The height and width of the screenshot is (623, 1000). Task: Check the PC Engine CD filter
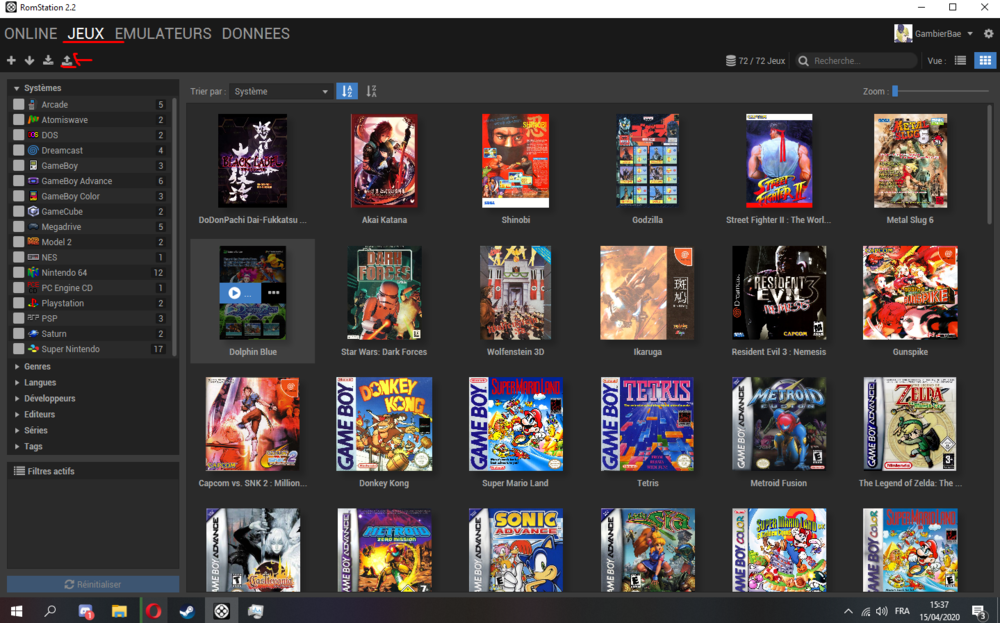[18, 288]
